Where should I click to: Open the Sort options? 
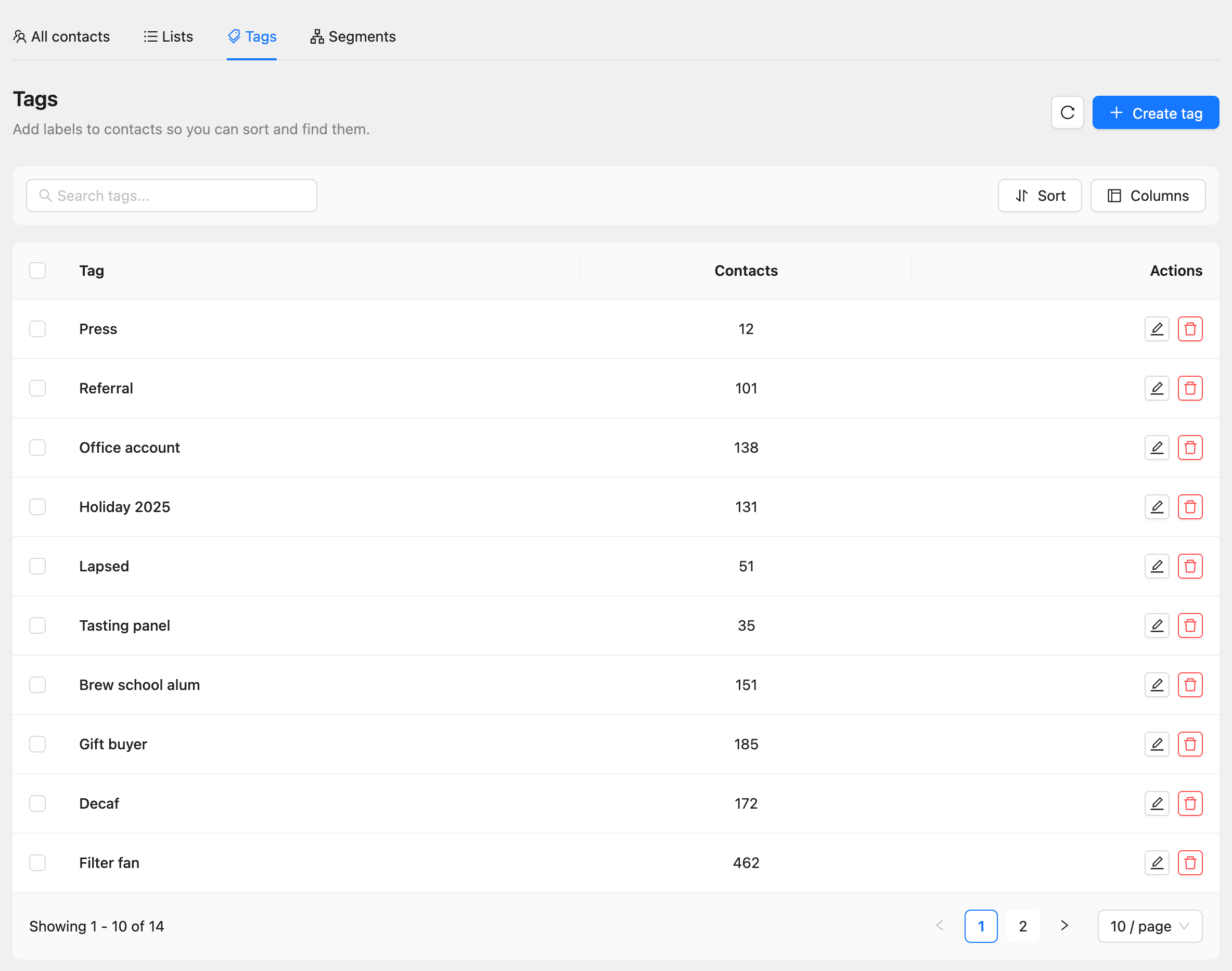coord(1039,196)
